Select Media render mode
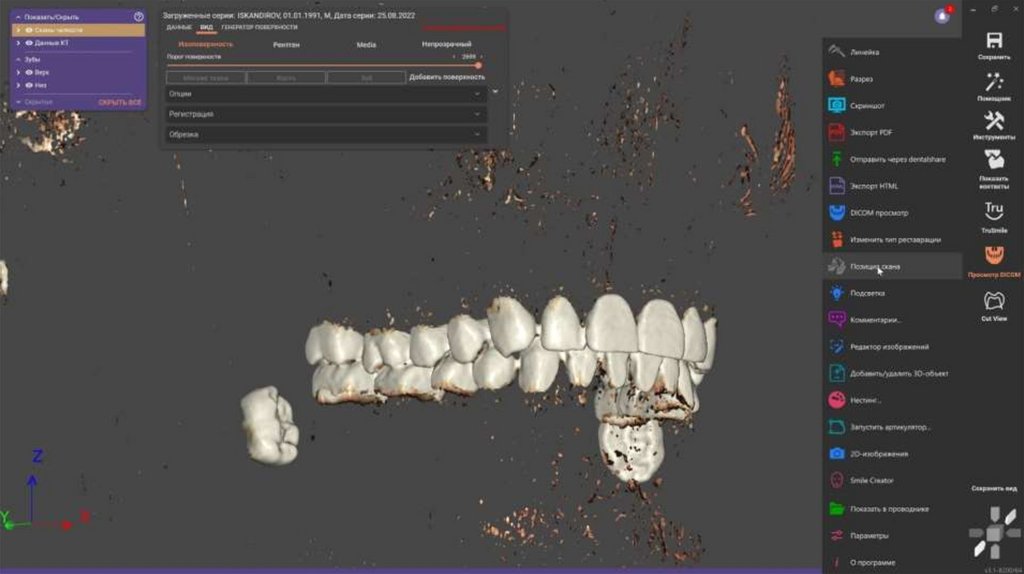The width and height of the screenshot is (1024, 574). (366, 45)
